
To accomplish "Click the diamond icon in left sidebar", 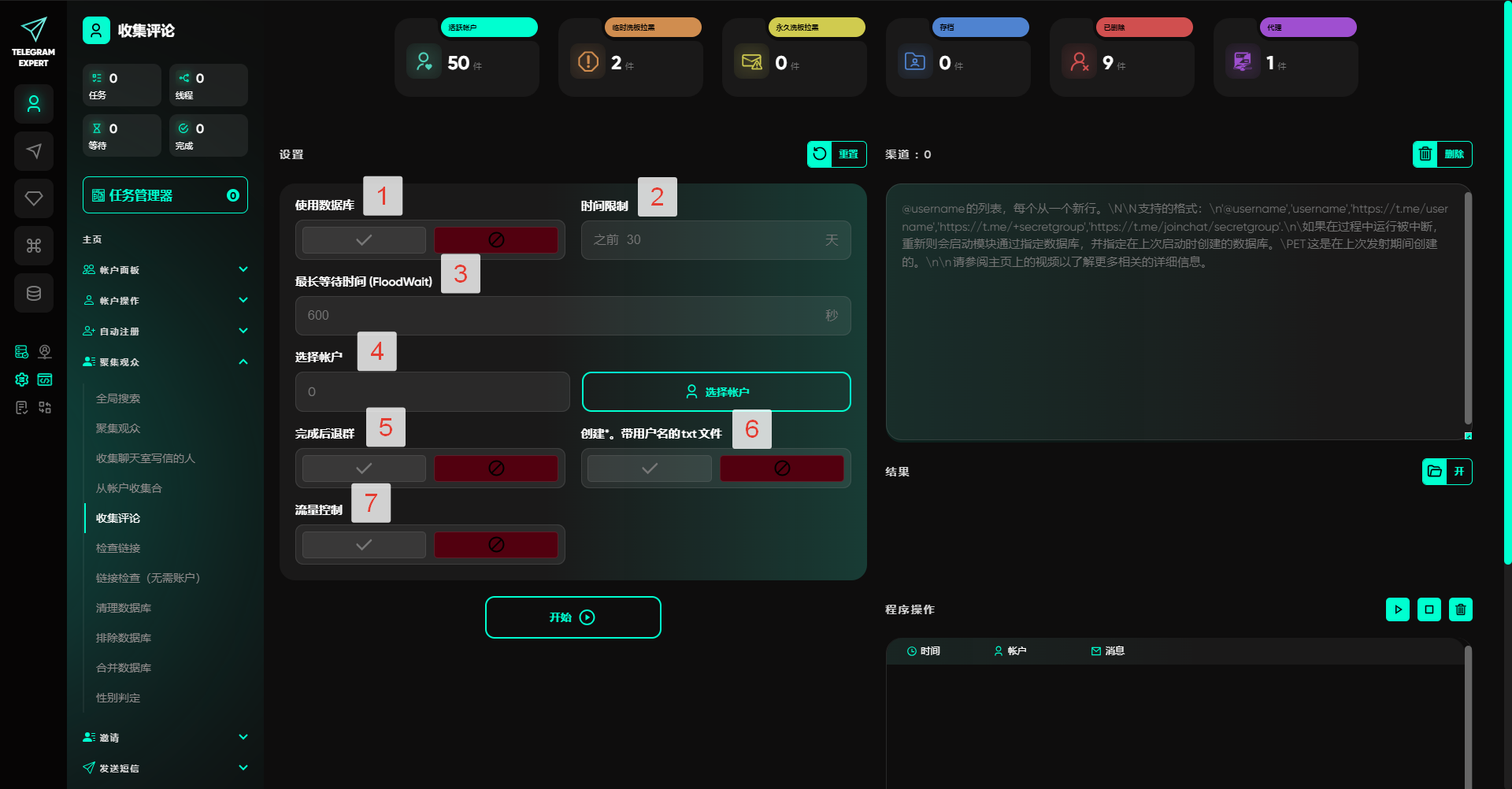I will (34, 198).
